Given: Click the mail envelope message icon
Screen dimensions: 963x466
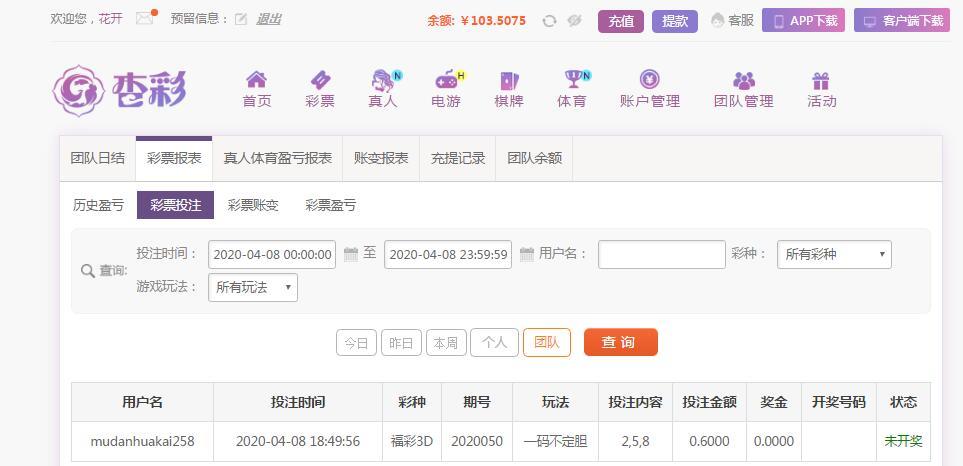Looking at the screenshot, I should tap(145, 18).
